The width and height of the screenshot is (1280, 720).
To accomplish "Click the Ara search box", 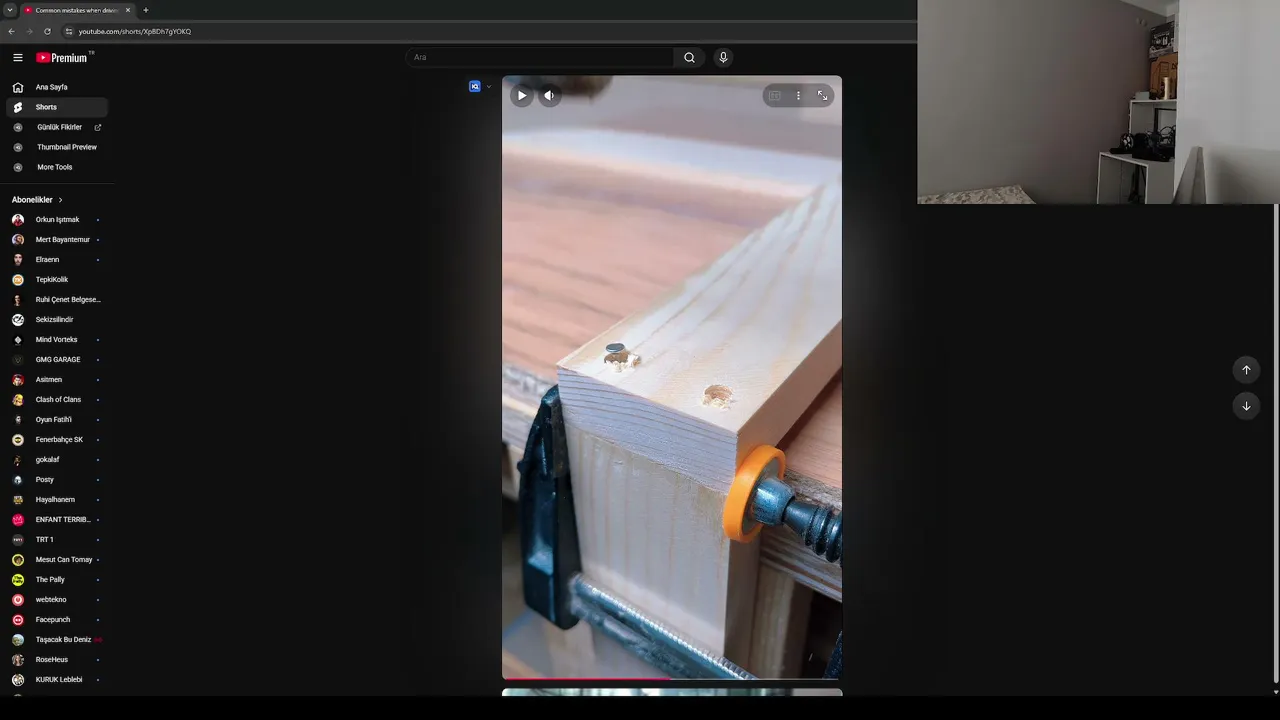I will click(540, 57).
